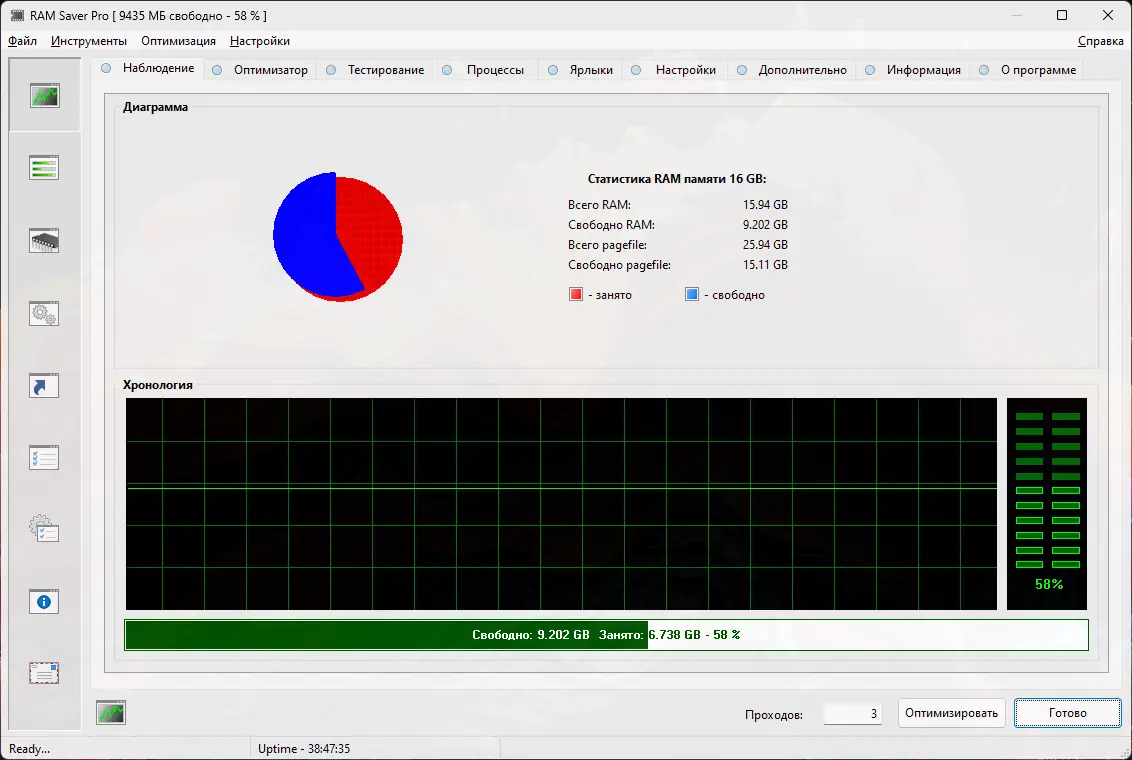The width and height of the screenshot is (1132, 760).
Task: Click the 58% level meter
Action: click(1047, 504)
